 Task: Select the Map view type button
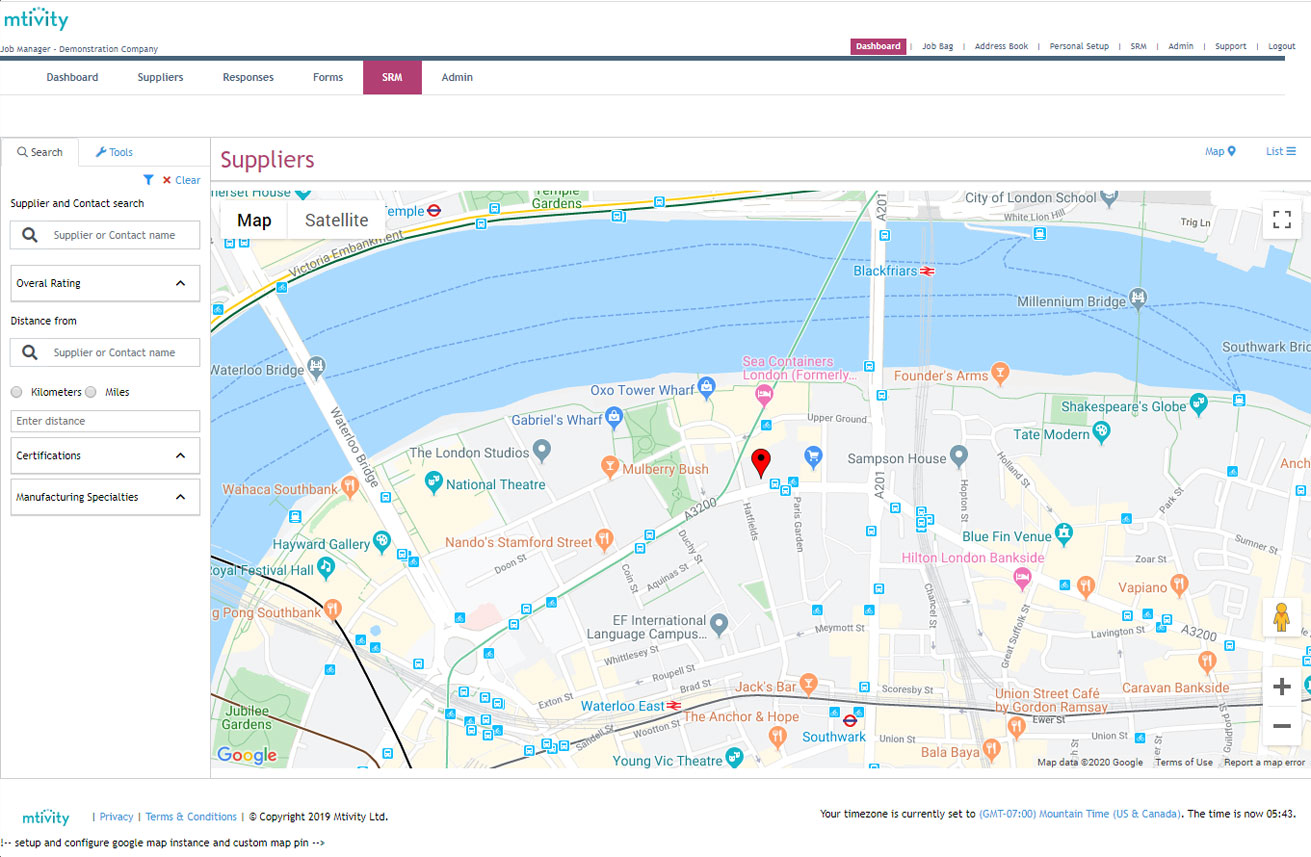tap(254, 220)
